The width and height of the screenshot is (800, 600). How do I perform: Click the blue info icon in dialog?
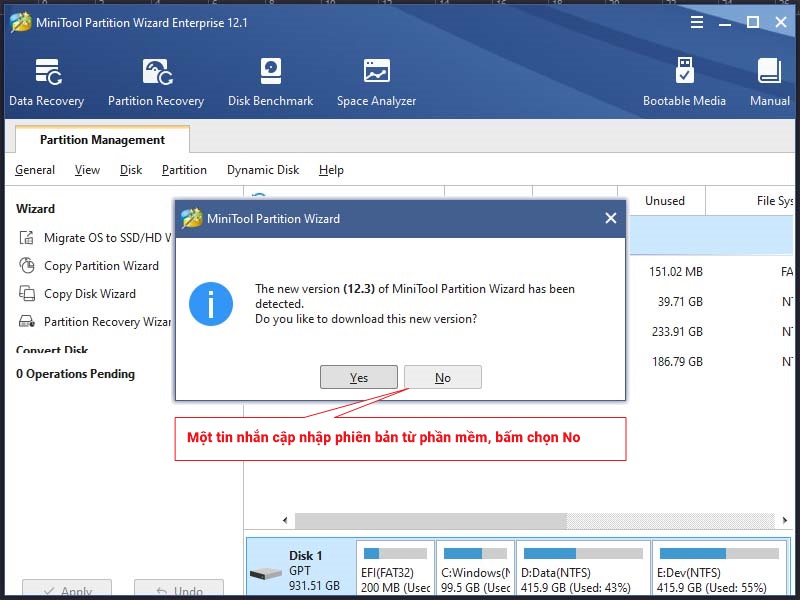pyautogui.click(x=211, y=304)
